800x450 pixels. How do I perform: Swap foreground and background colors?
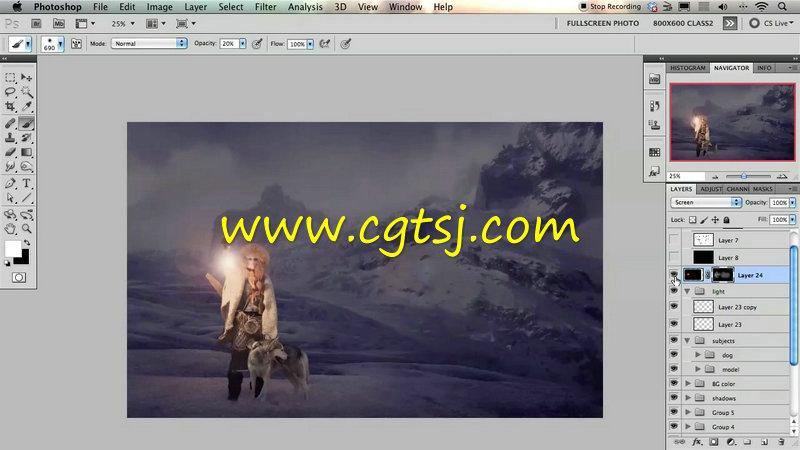click(x=27, y=243)
